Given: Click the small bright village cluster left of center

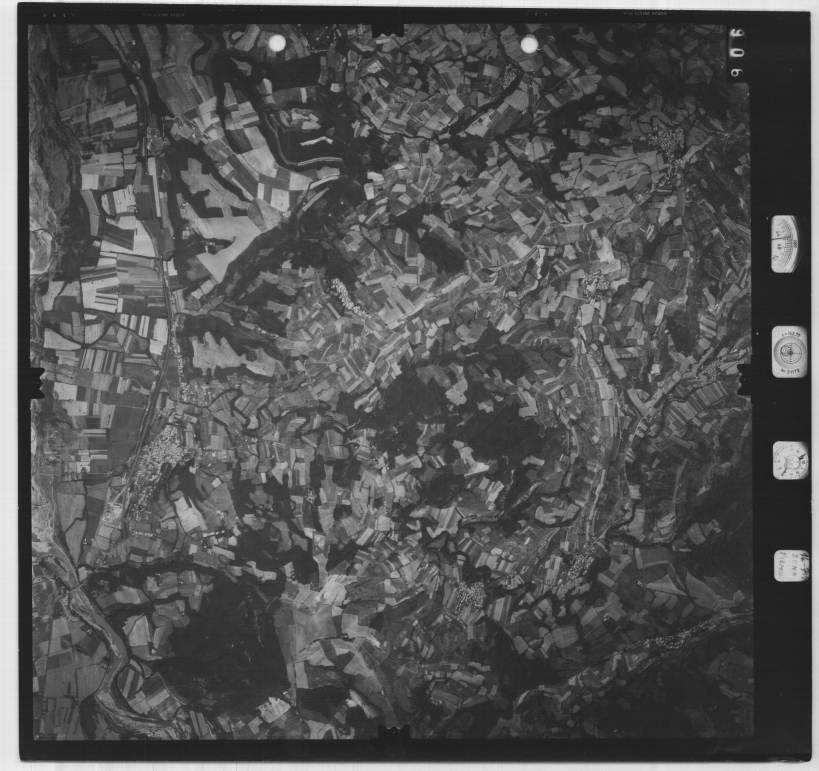Looking at the screenshot, I should click(x=341, y=294).
